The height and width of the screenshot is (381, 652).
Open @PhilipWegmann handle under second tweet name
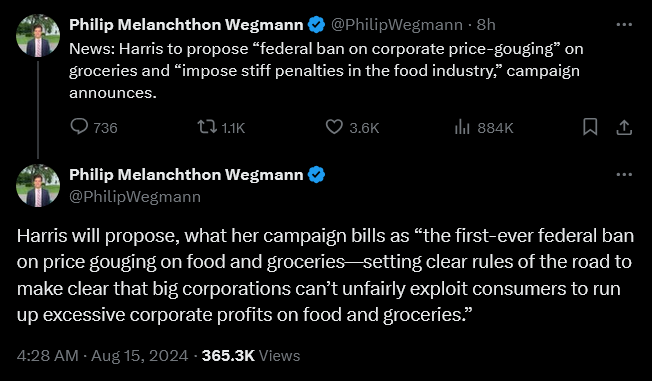(135, 197)
